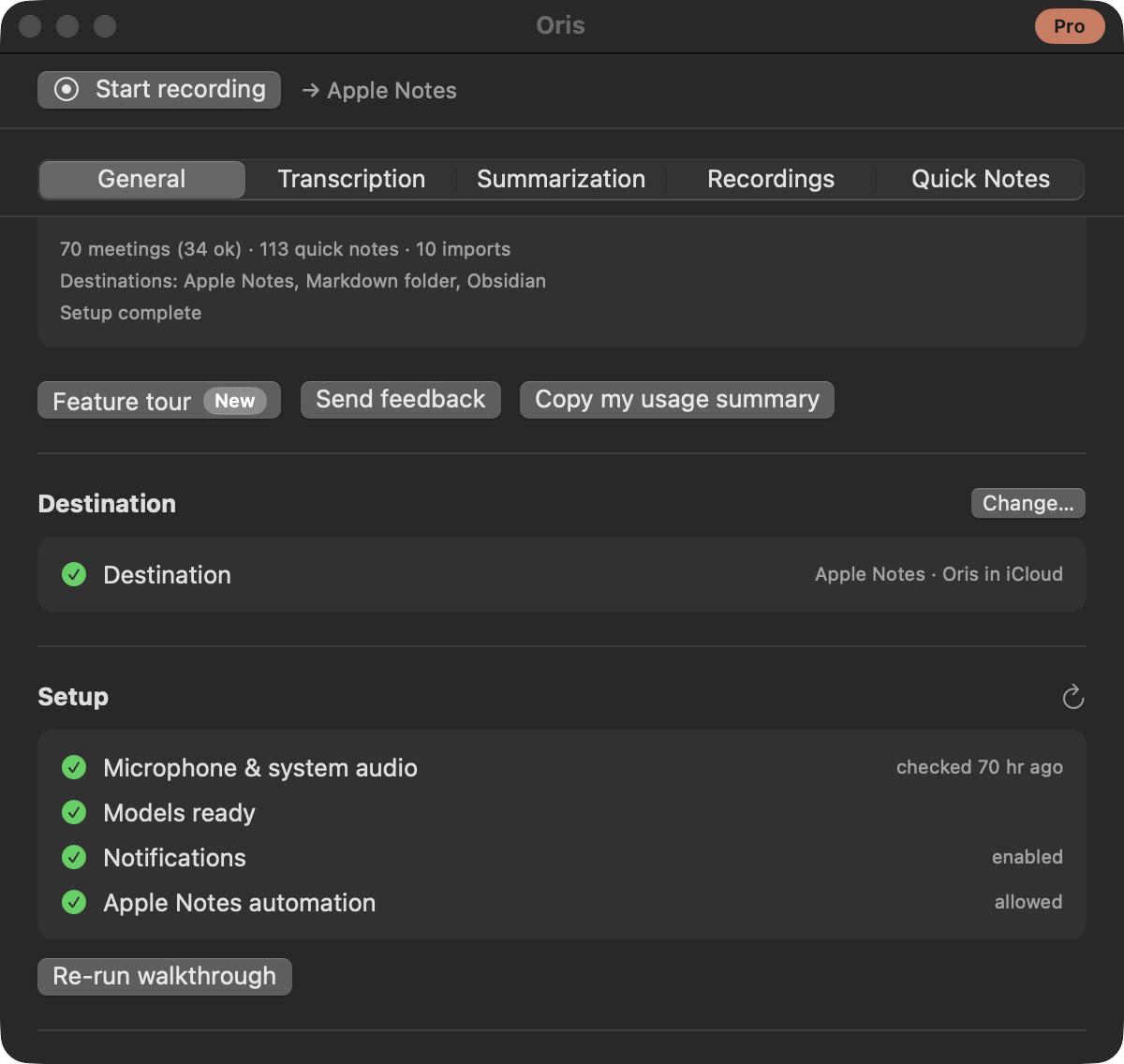The width and height of the screenshot is (1124, 1064).
Task: Click 'Apple Notes automation' label
Action: [x=240, y=903]
